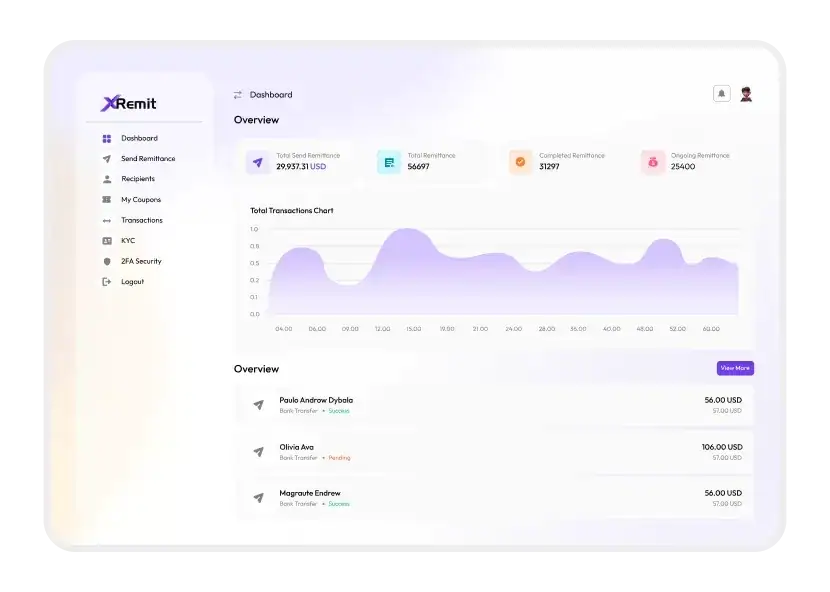The height and width of the screenshot is (592, 830).
Task: Select My Coupons in sidebar
Action: pyautogui.click(x=140, y=200)
